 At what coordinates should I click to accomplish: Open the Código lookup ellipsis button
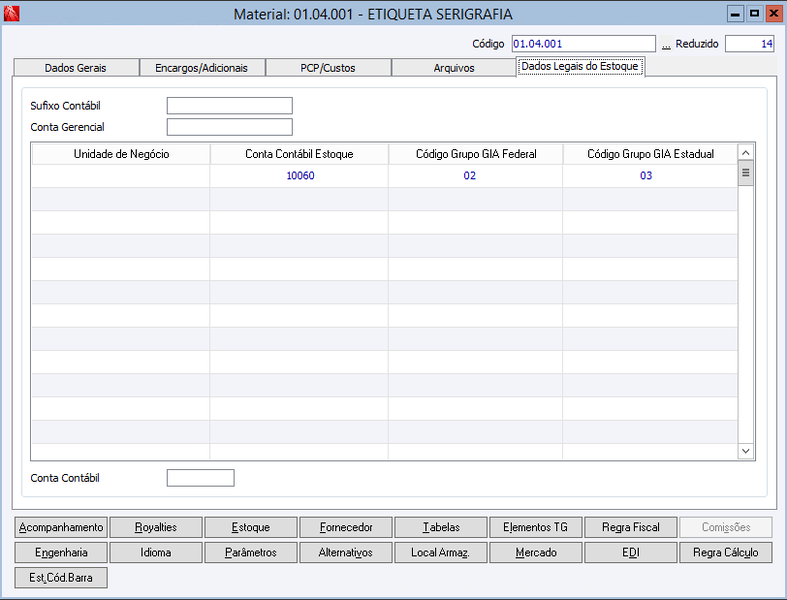(666, 45)
